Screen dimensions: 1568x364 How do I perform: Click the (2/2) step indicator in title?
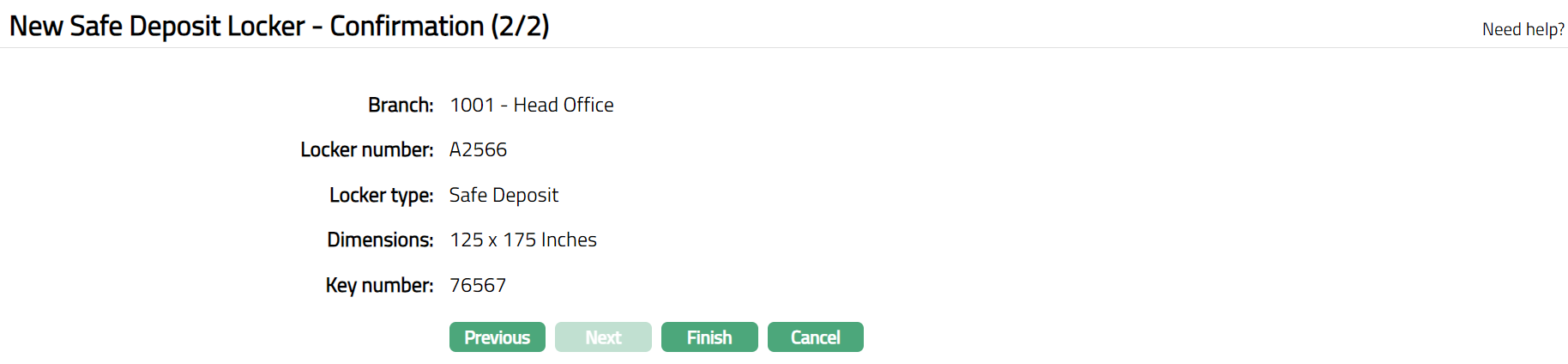(520, 27)
